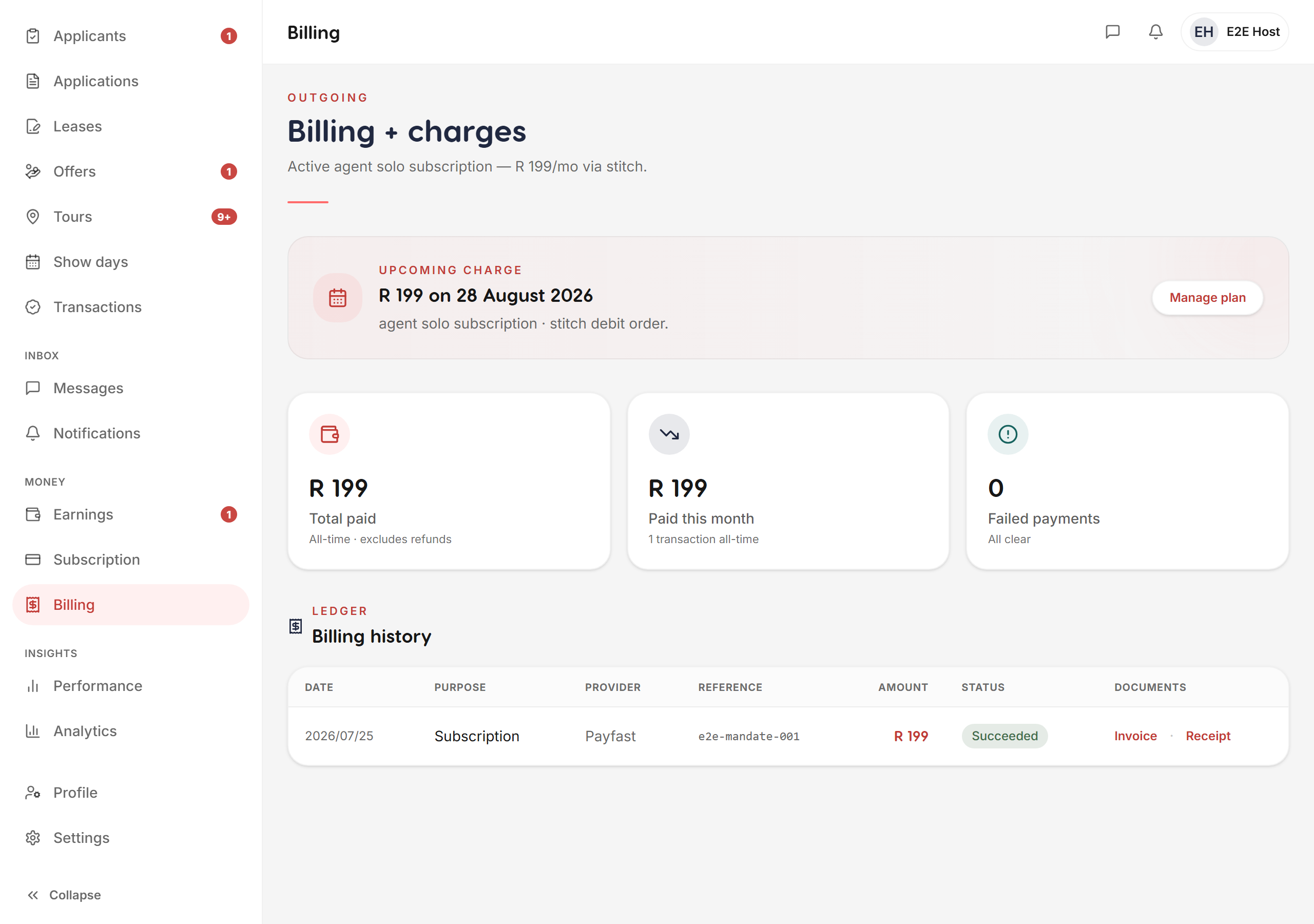The width and height of the screenshot is (1314, 924).
Task: Click the Tours 9+ badge
Action: pos(224,217)
